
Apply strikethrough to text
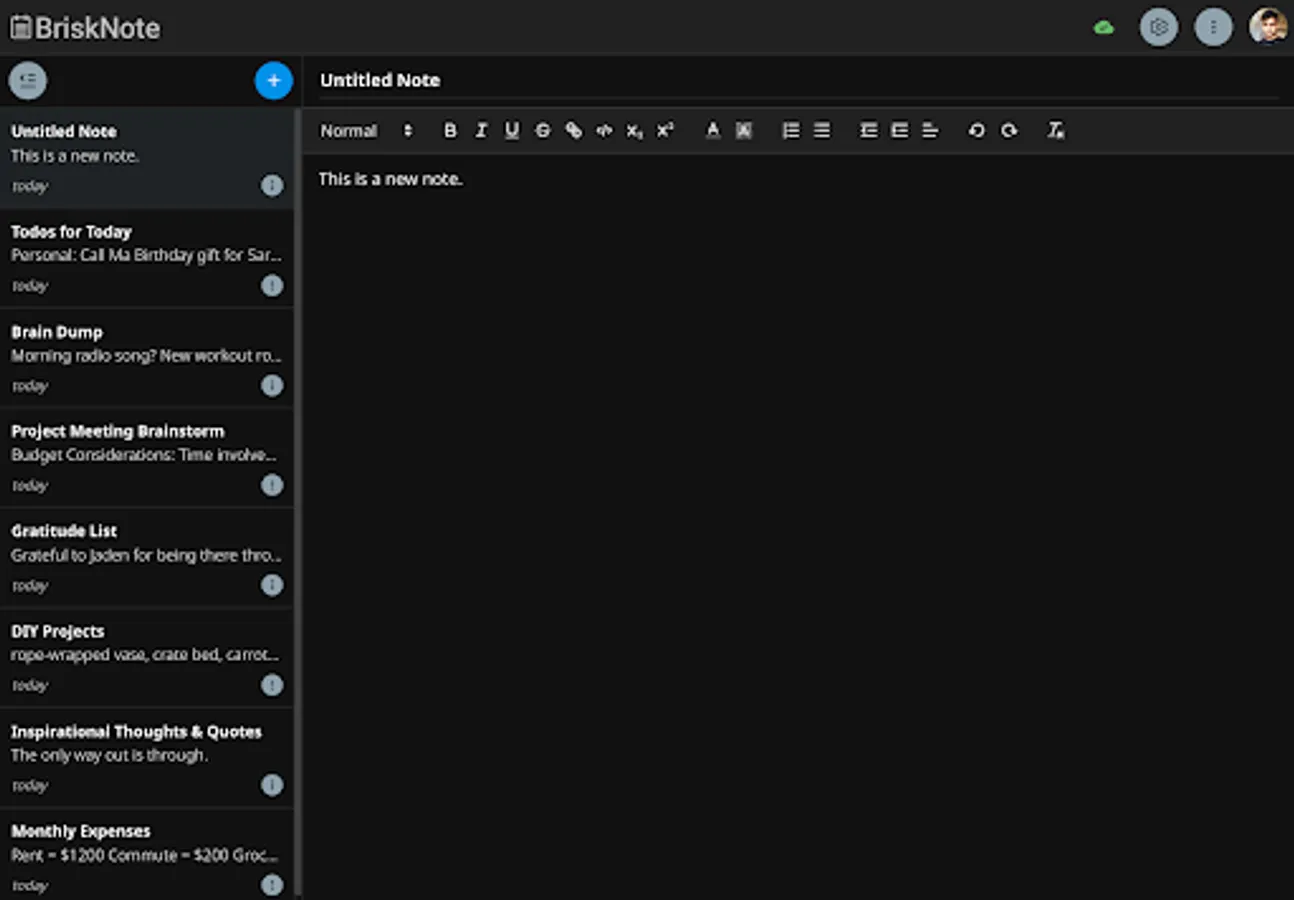[x=542, y=130]
